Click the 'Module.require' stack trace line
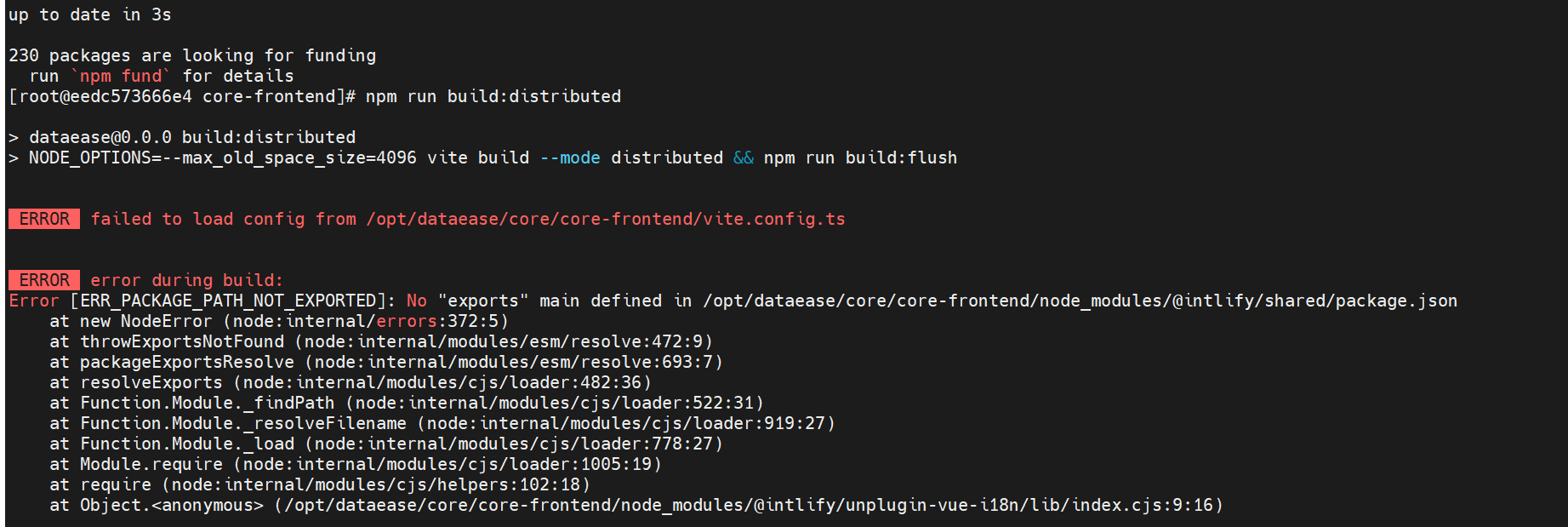Screen dimensions: 1568x527 click(356, 464)
